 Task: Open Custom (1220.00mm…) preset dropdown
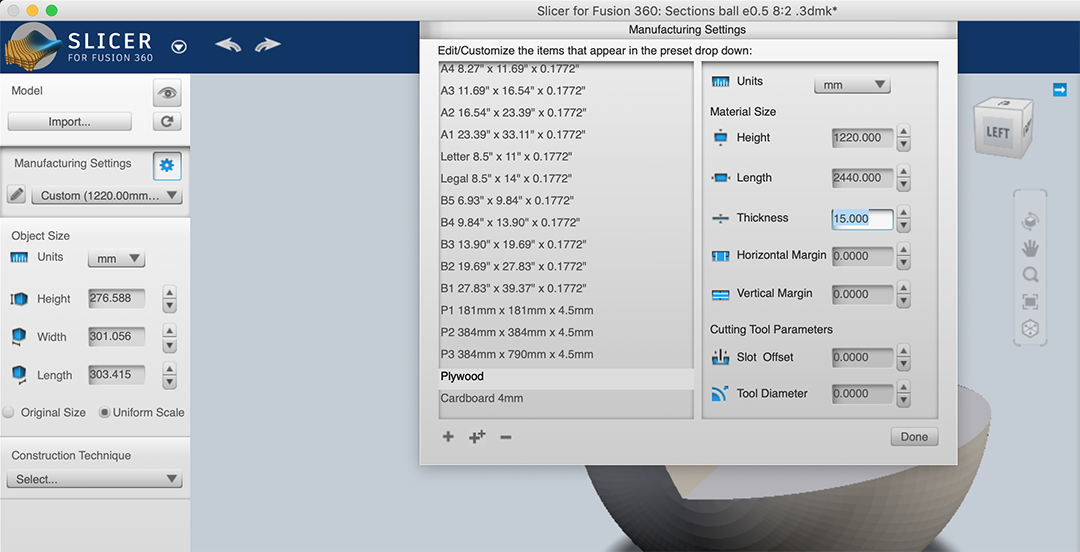[107, 196]
